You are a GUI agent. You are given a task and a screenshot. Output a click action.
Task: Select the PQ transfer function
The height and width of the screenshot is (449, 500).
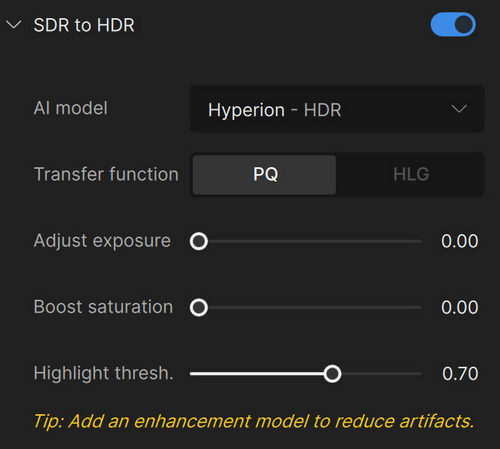click(264, 174)
